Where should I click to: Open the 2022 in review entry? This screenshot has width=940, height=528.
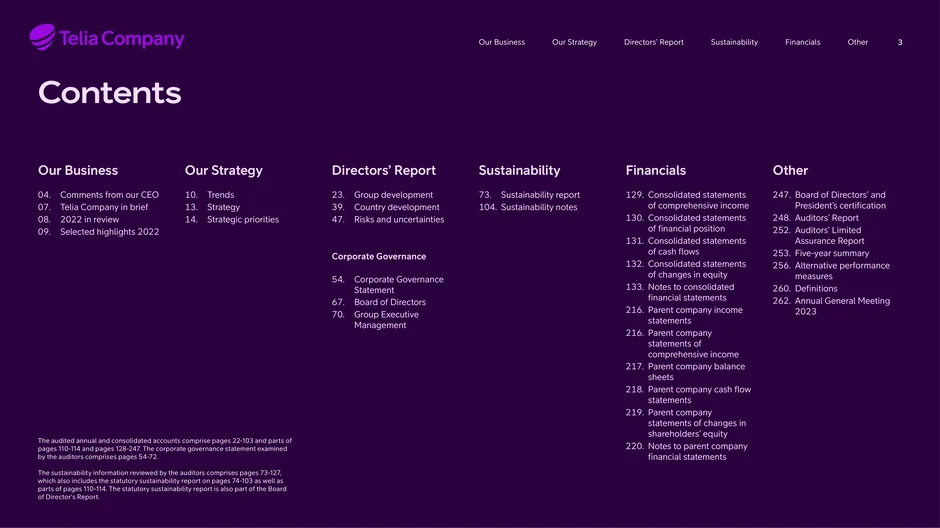point(79,219)
